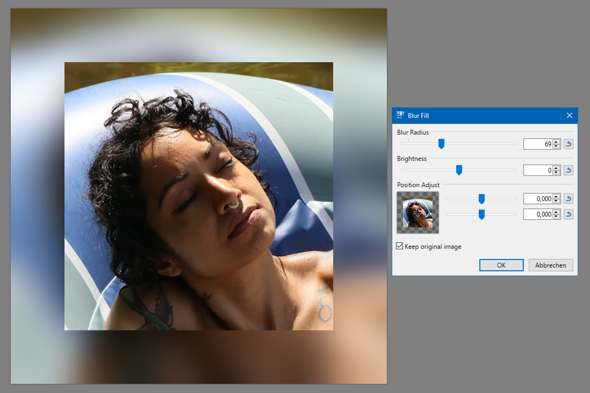
Task: Click the Brightness slider handle
Action: 459,170
